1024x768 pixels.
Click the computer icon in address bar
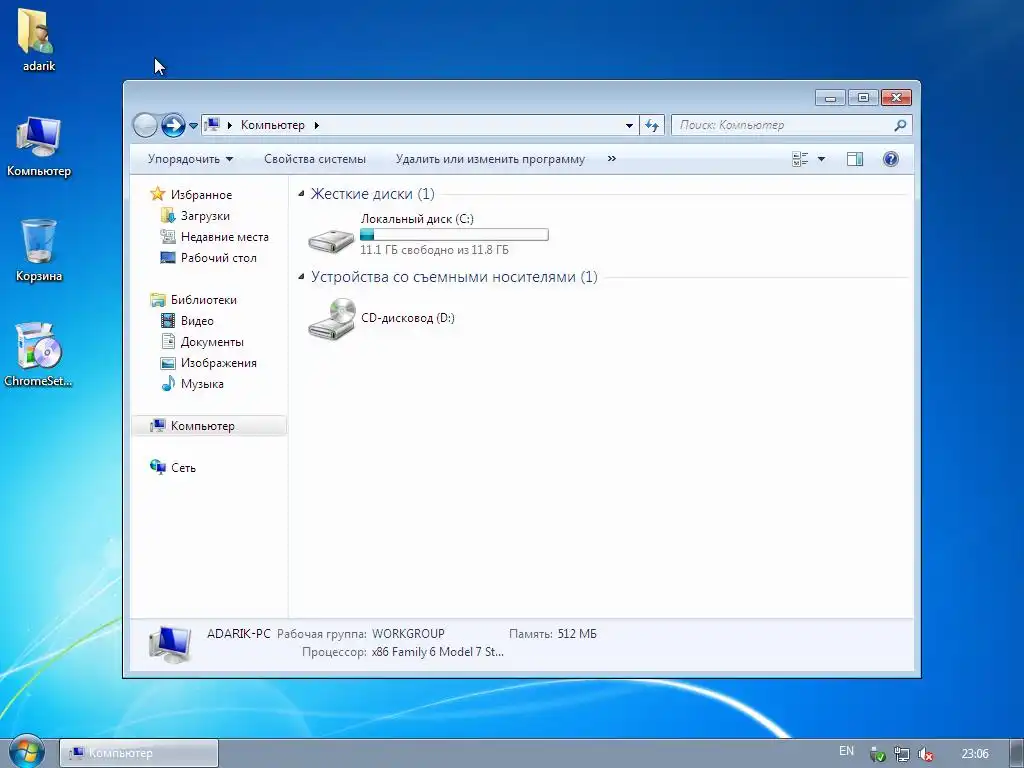(212, 124)
